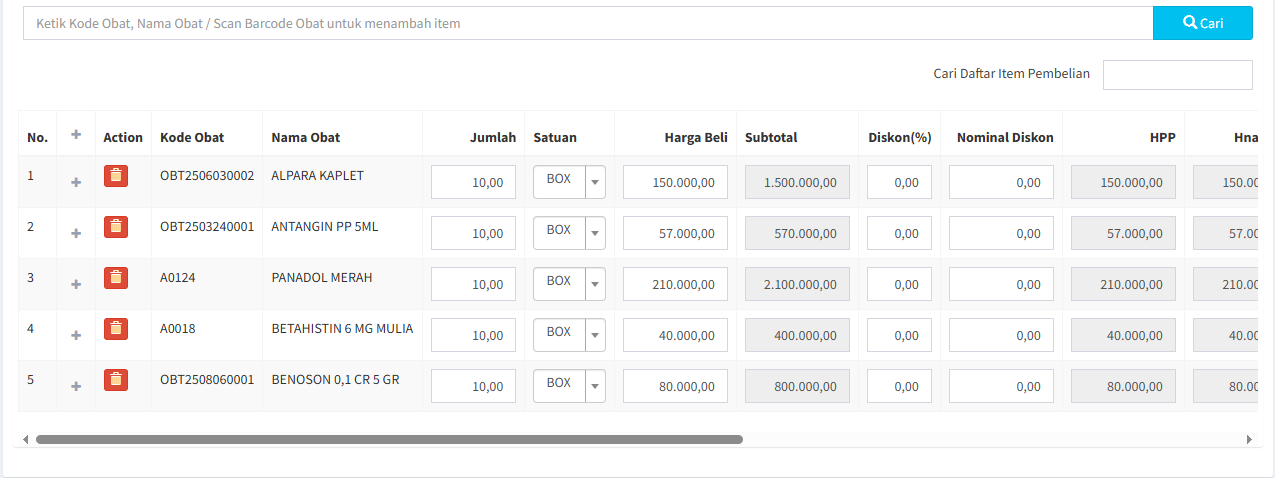Viewport: 1275px width, 478px height.
Task: Remove BENOSON 0,1 CR 5 GR item
Action: coord(116,380)
